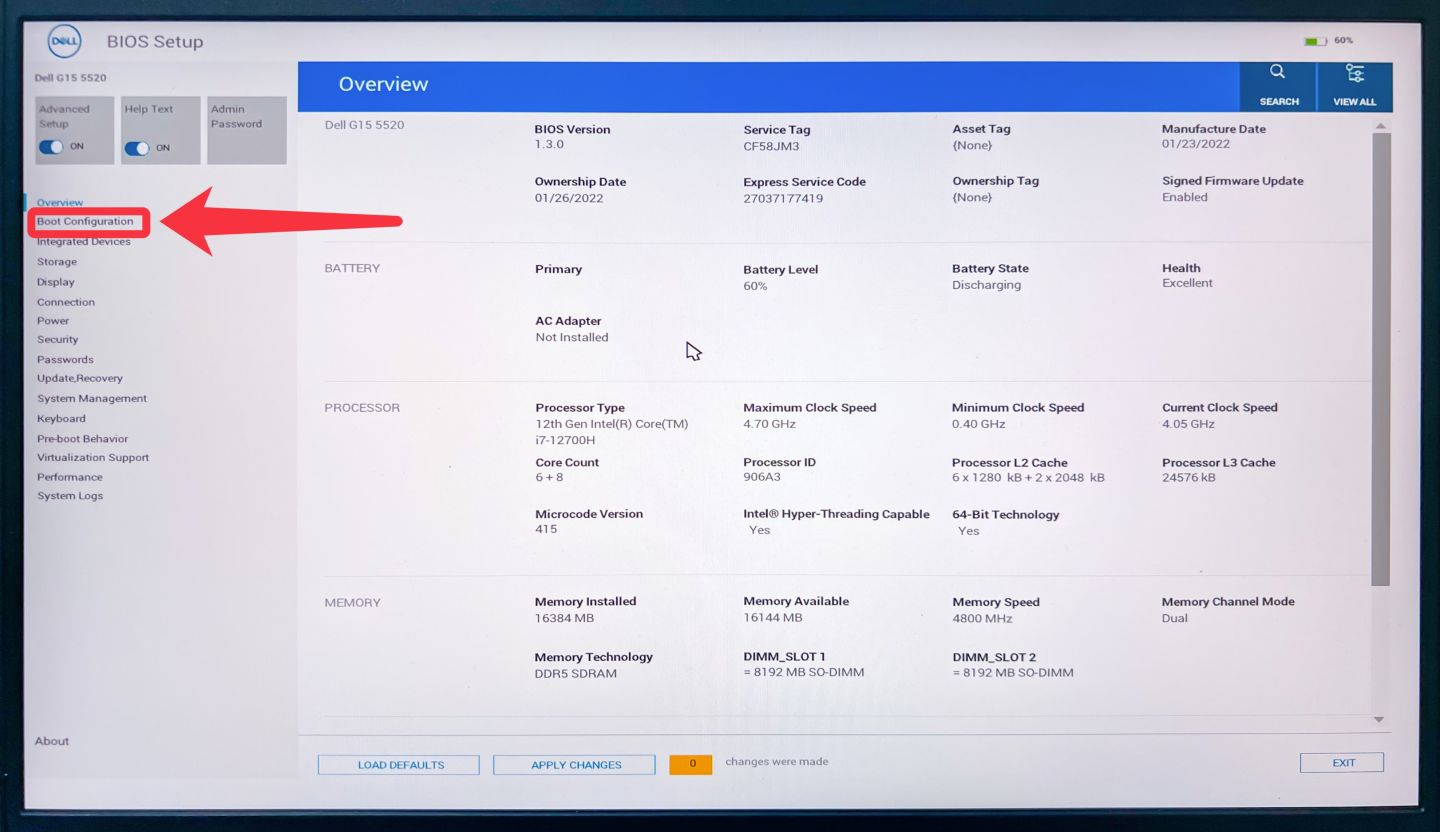Toggle Advanced Setup switch off
Image resolution: width=1440 pixels, height=832 pixels.
51,147
